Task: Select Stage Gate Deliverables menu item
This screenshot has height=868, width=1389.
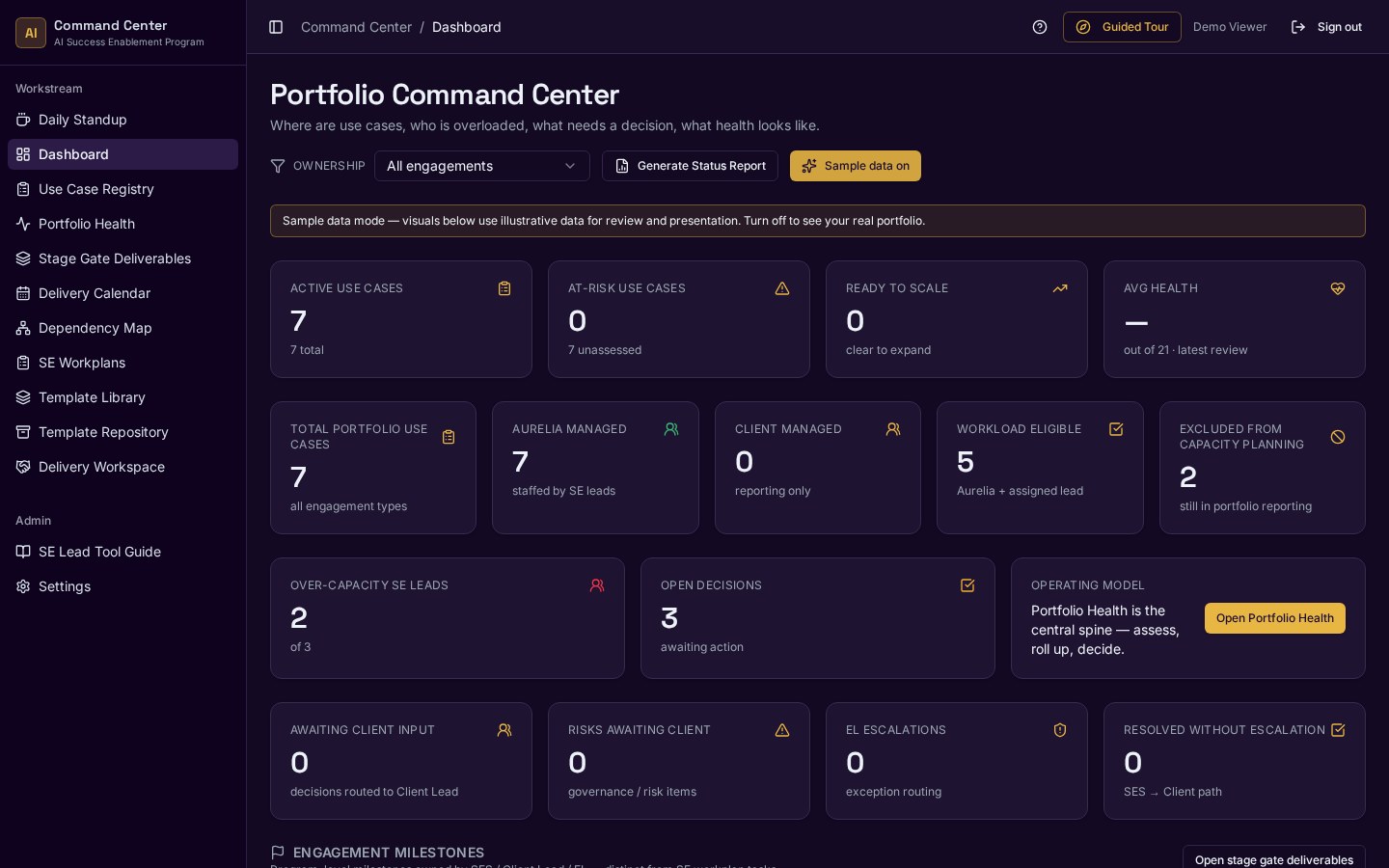Action: tap(123, 258)
